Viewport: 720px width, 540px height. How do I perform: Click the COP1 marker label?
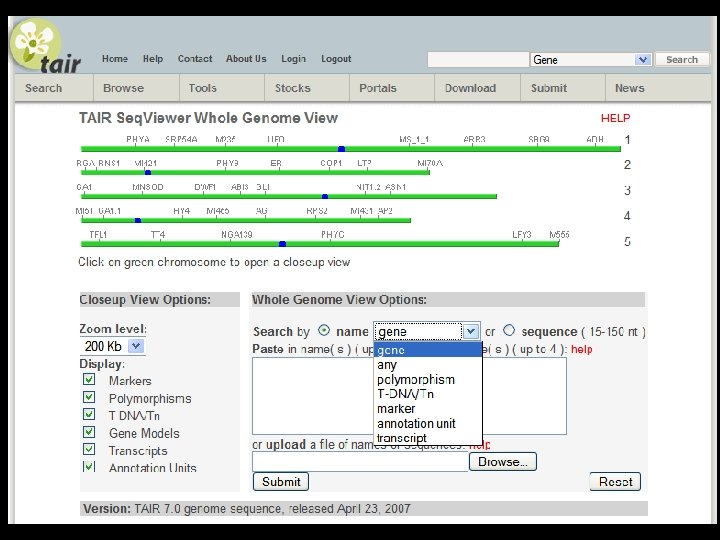[331, 163]
